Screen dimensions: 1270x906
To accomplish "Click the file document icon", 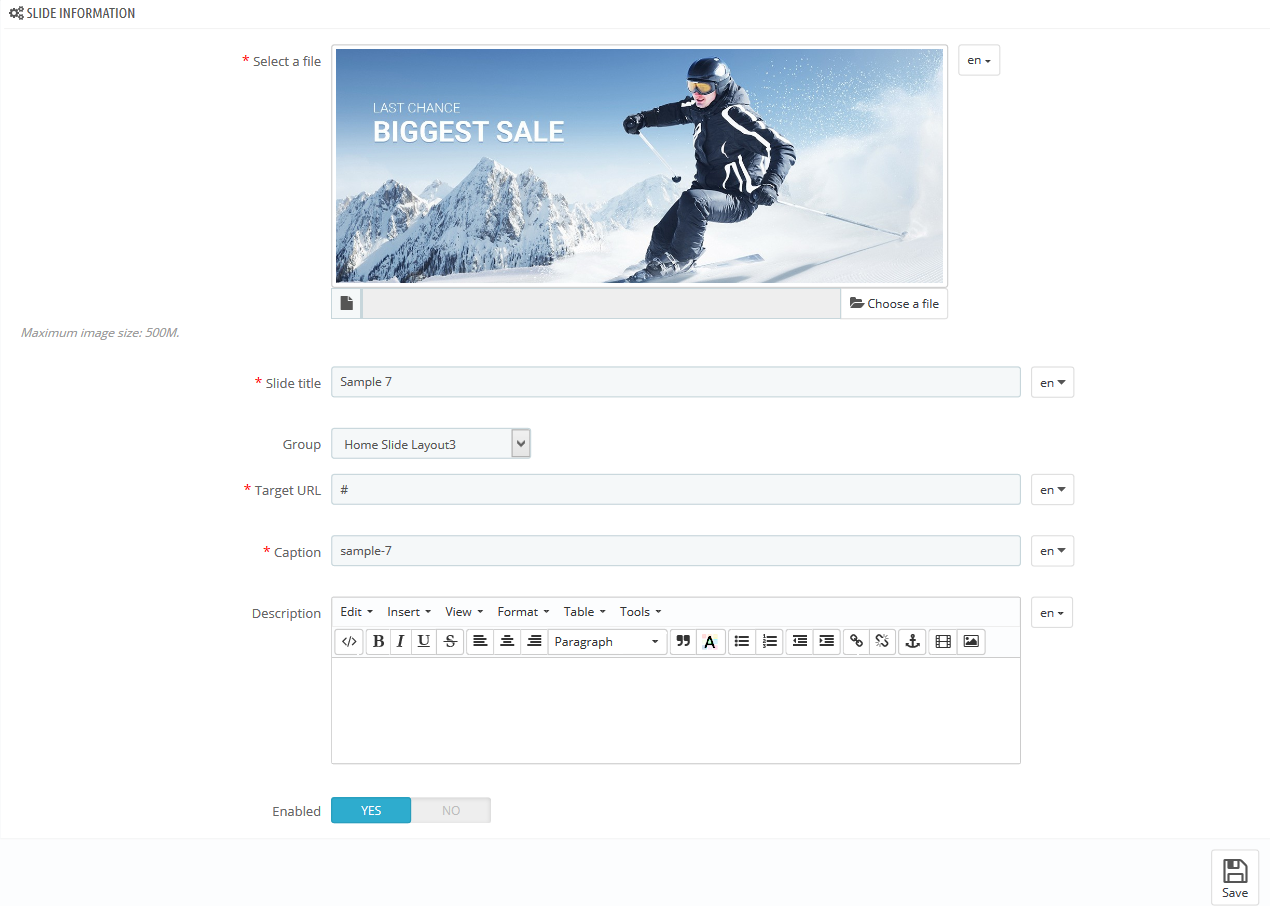I will click(x=347, y=303).
